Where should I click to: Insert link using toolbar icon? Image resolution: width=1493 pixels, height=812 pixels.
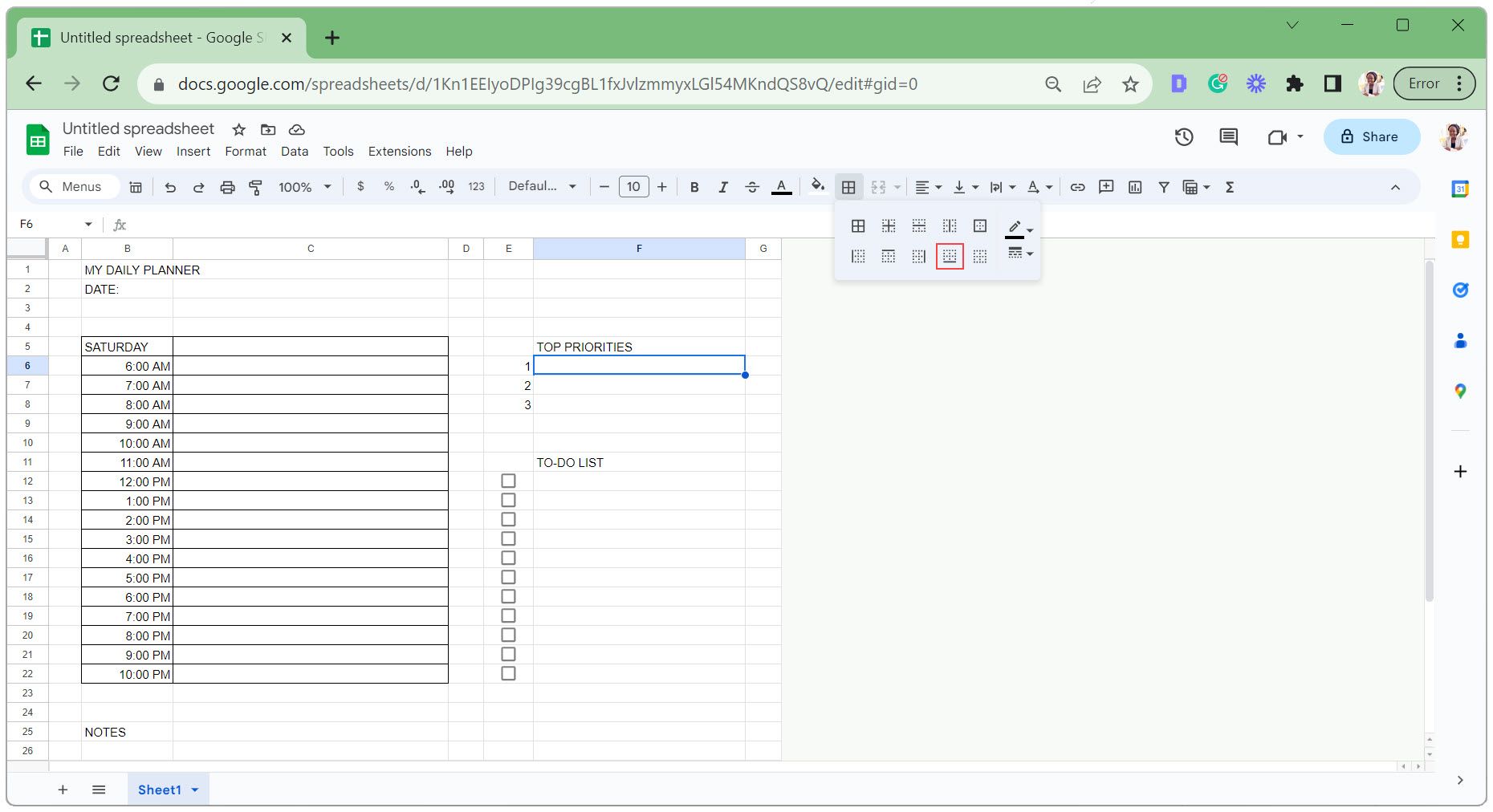[x=1077, y=187]
